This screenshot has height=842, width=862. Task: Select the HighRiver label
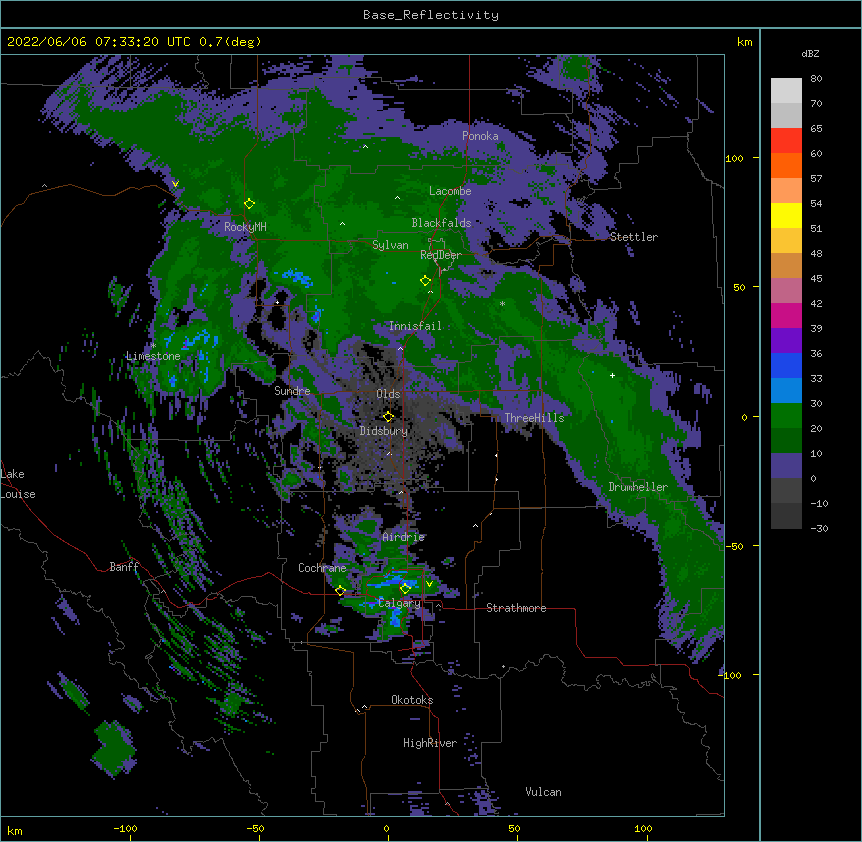click(x=430, y=743)
